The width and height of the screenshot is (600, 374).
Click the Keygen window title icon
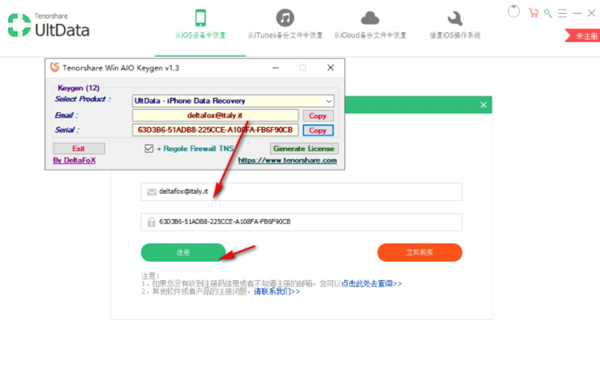(x=54, y=67)
